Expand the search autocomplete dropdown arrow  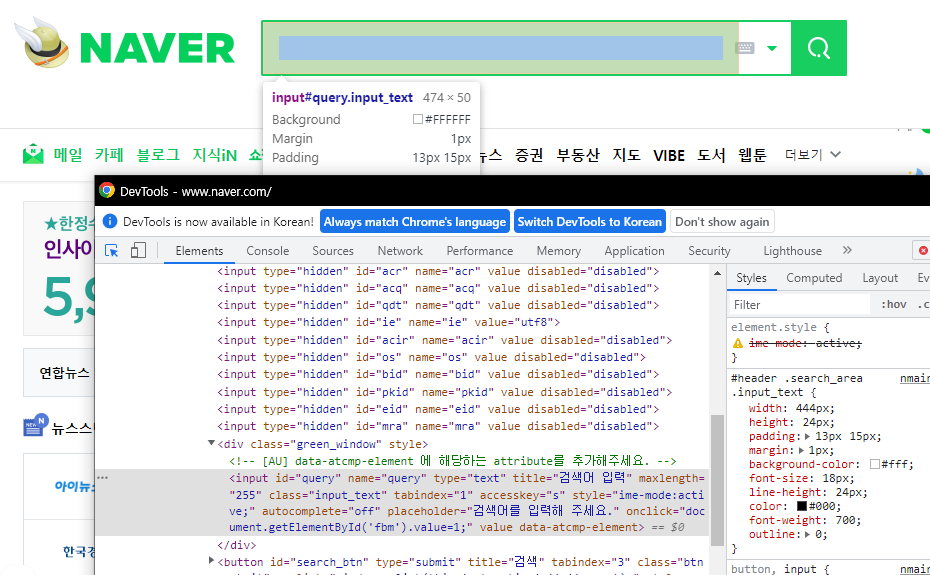tap(772, 48)
